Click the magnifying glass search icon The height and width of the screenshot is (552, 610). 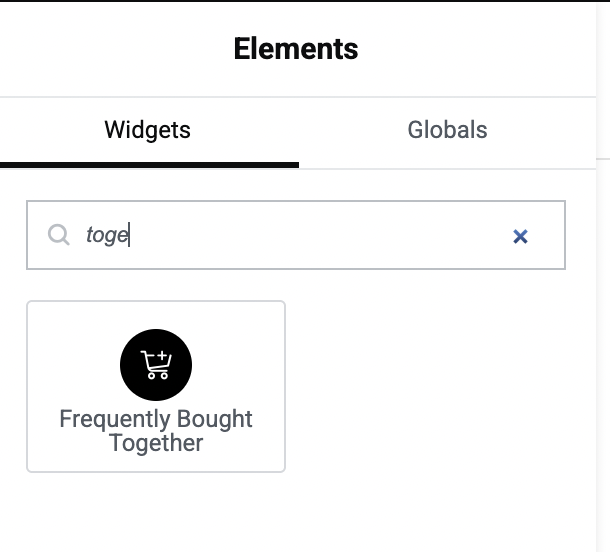coord(59,235)
